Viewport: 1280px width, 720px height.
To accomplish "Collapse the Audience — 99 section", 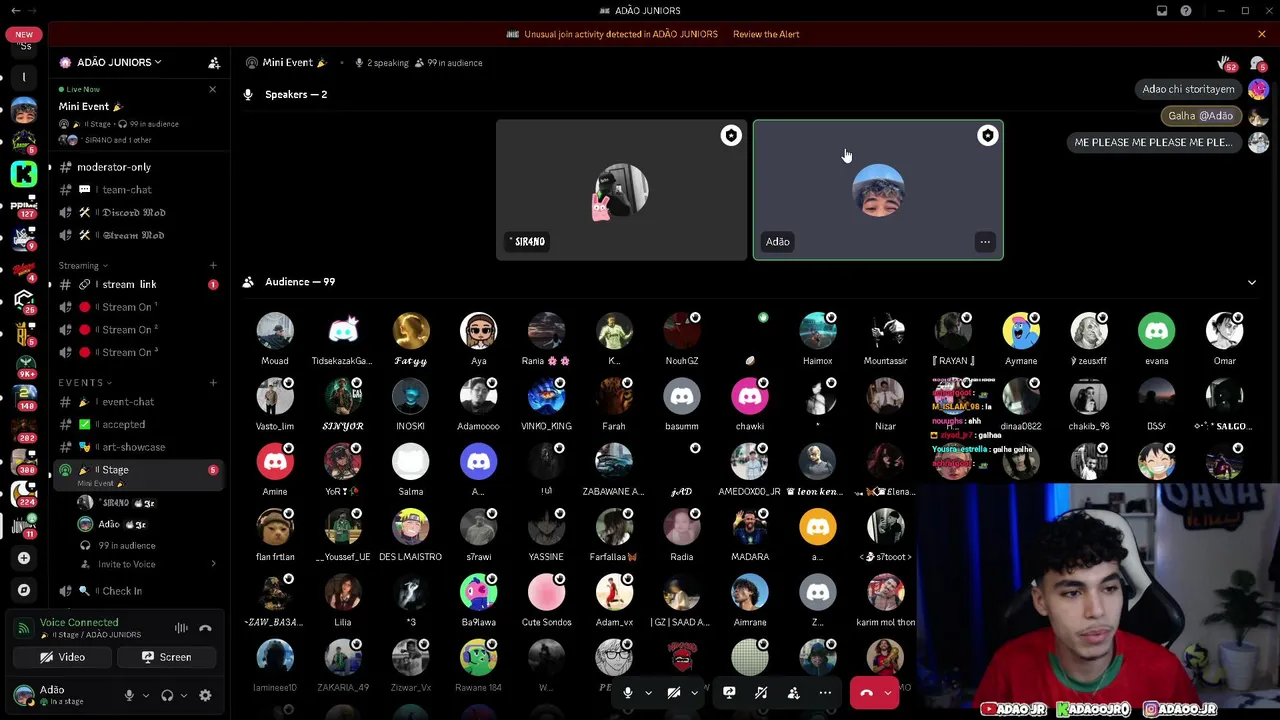I will pyautogui.click(x=1251, y=283).
